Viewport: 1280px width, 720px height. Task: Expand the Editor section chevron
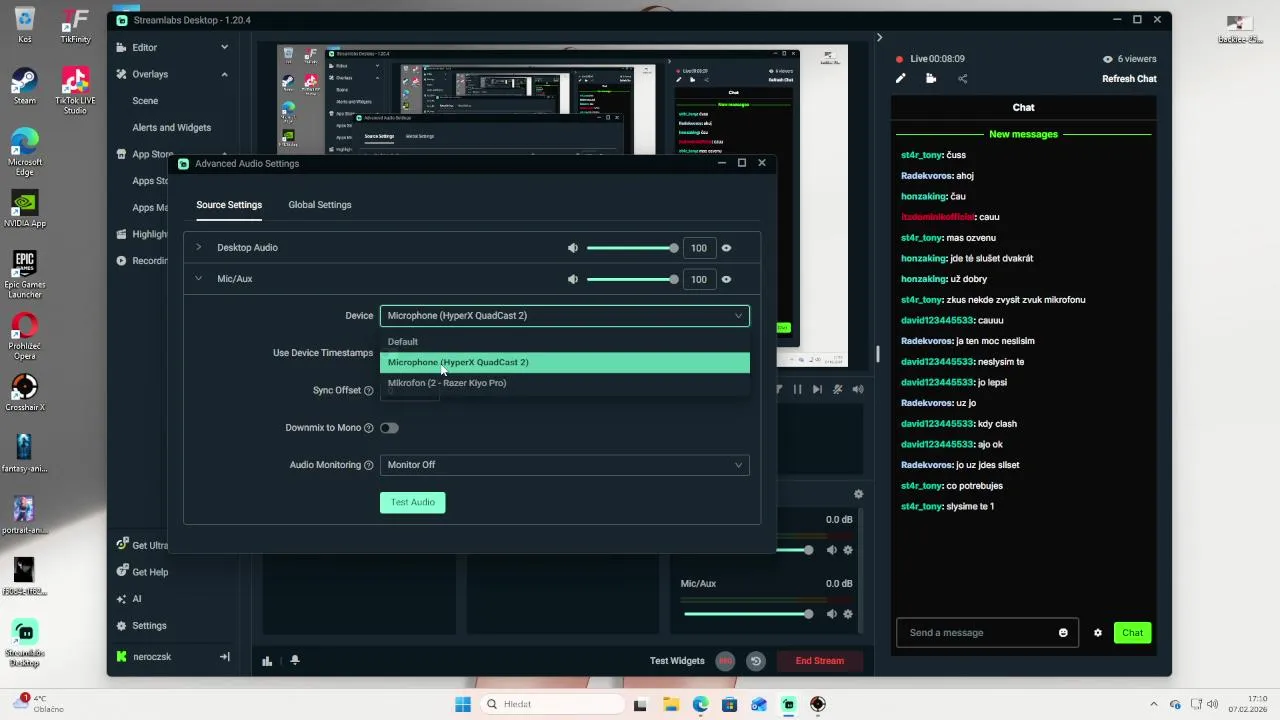pos(224,47)
